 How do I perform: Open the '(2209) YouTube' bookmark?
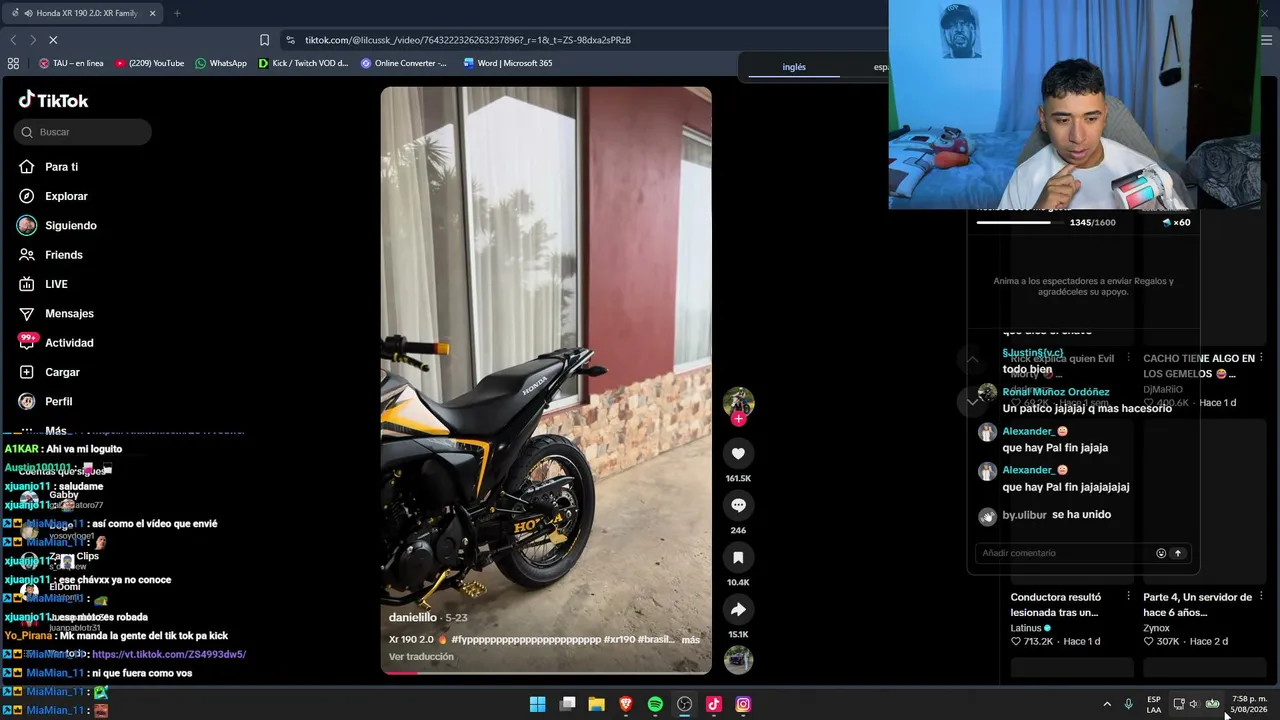(150, 63)
